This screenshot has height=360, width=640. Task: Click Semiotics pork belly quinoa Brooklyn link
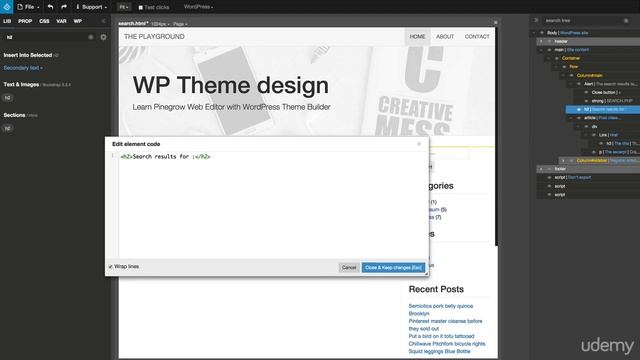(440, 310)
